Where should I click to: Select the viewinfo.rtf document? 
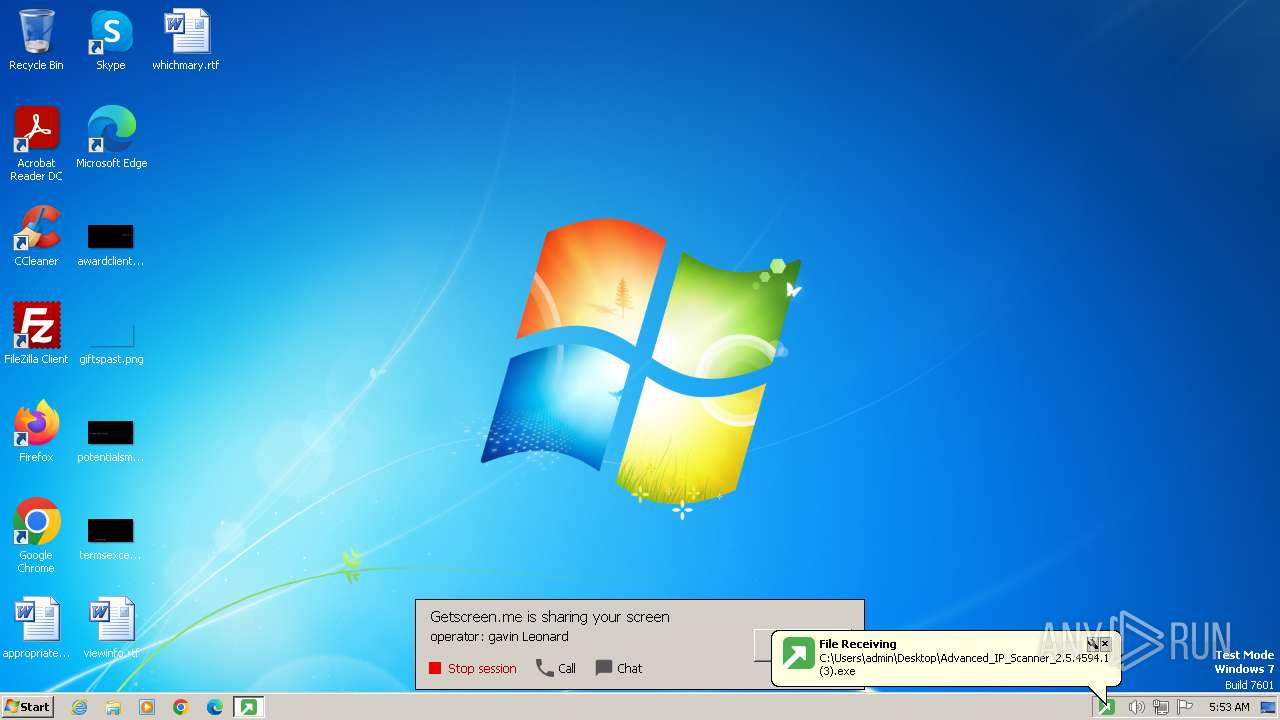click(x=111, y=628)
